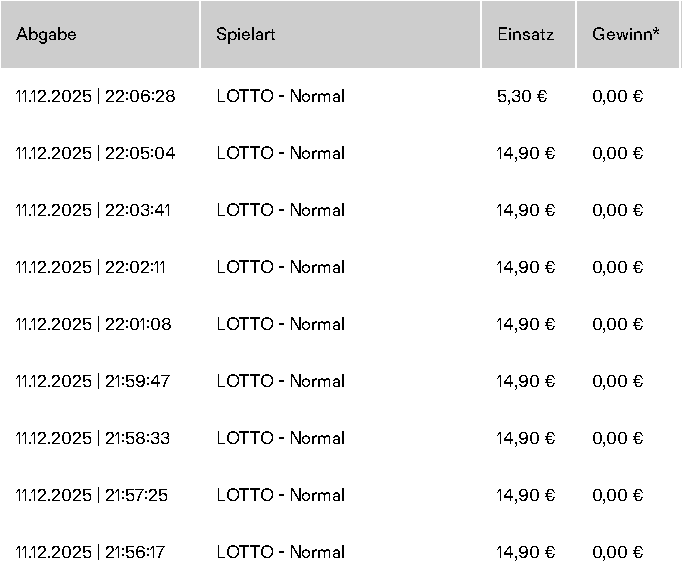Open the entry submitted at 21:56:17
The height and width of the screenshot is (570, 682).
tap(96, 552)
